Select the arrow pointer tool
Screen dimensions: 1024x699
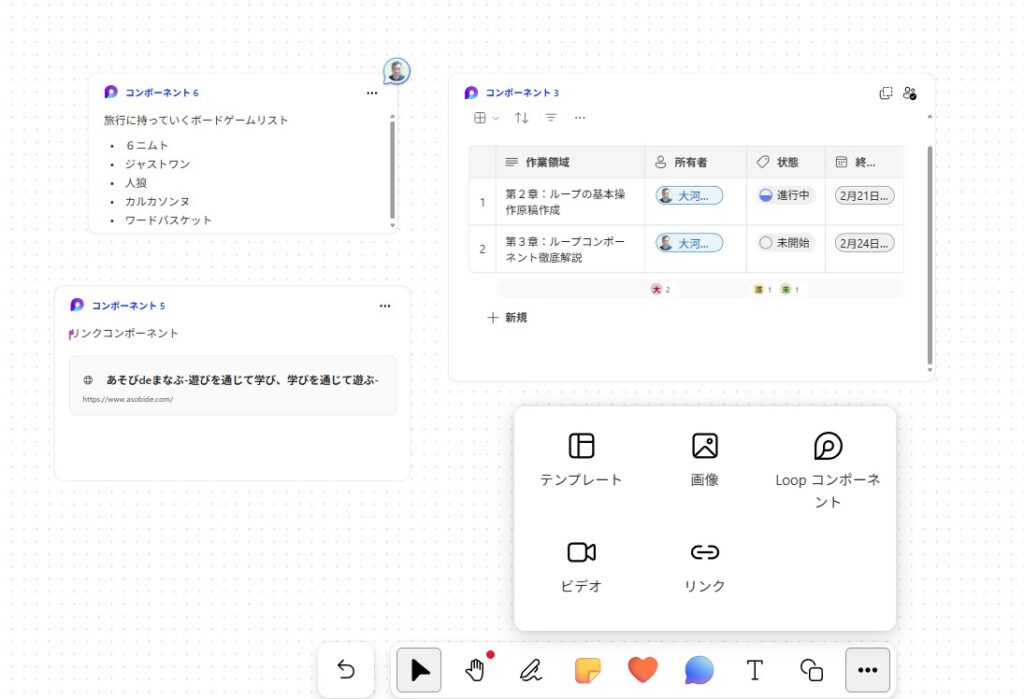coord(419,670)
